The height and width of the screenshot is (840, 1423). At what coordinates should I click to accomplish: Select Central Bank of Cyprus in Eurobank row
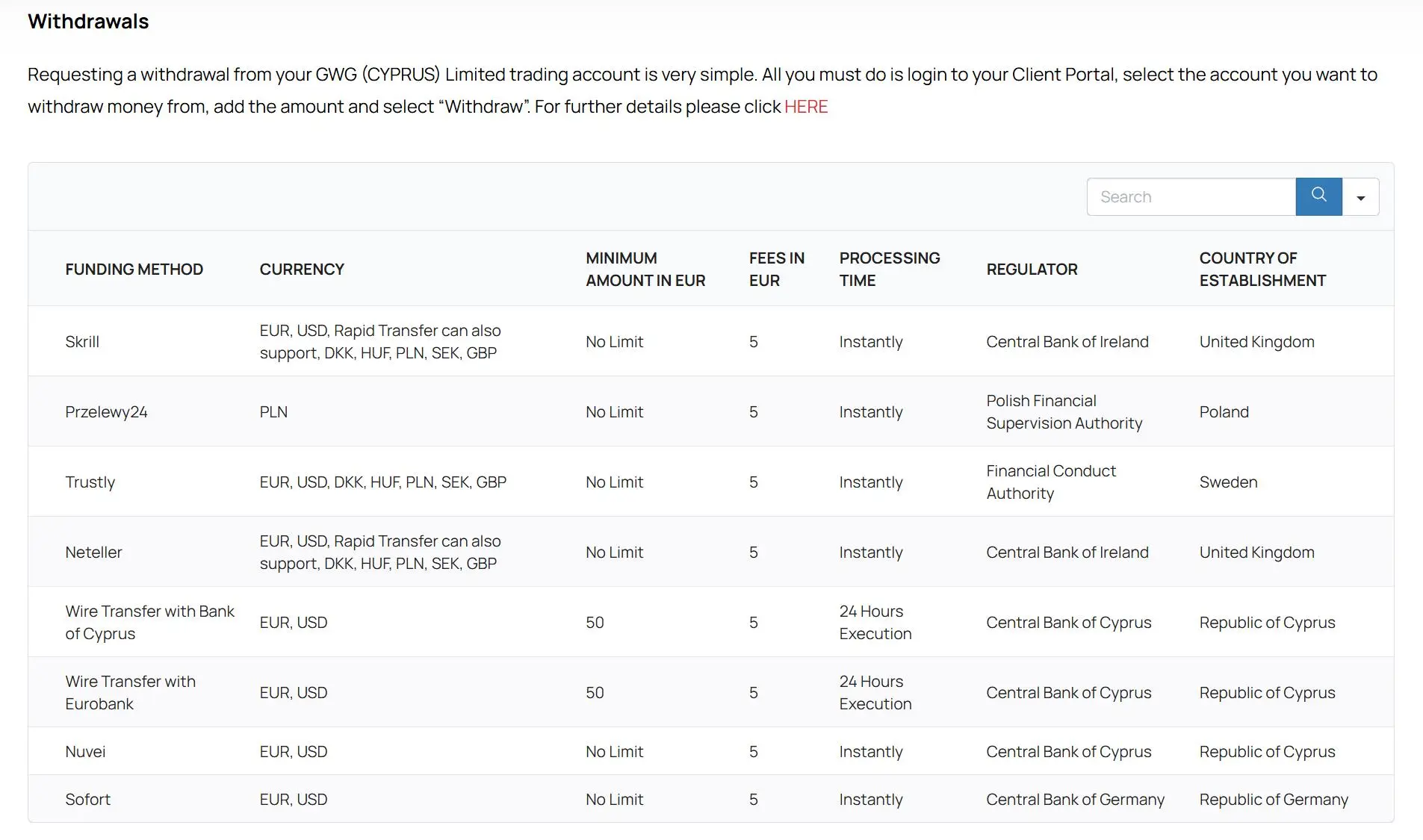[1069, 692]
